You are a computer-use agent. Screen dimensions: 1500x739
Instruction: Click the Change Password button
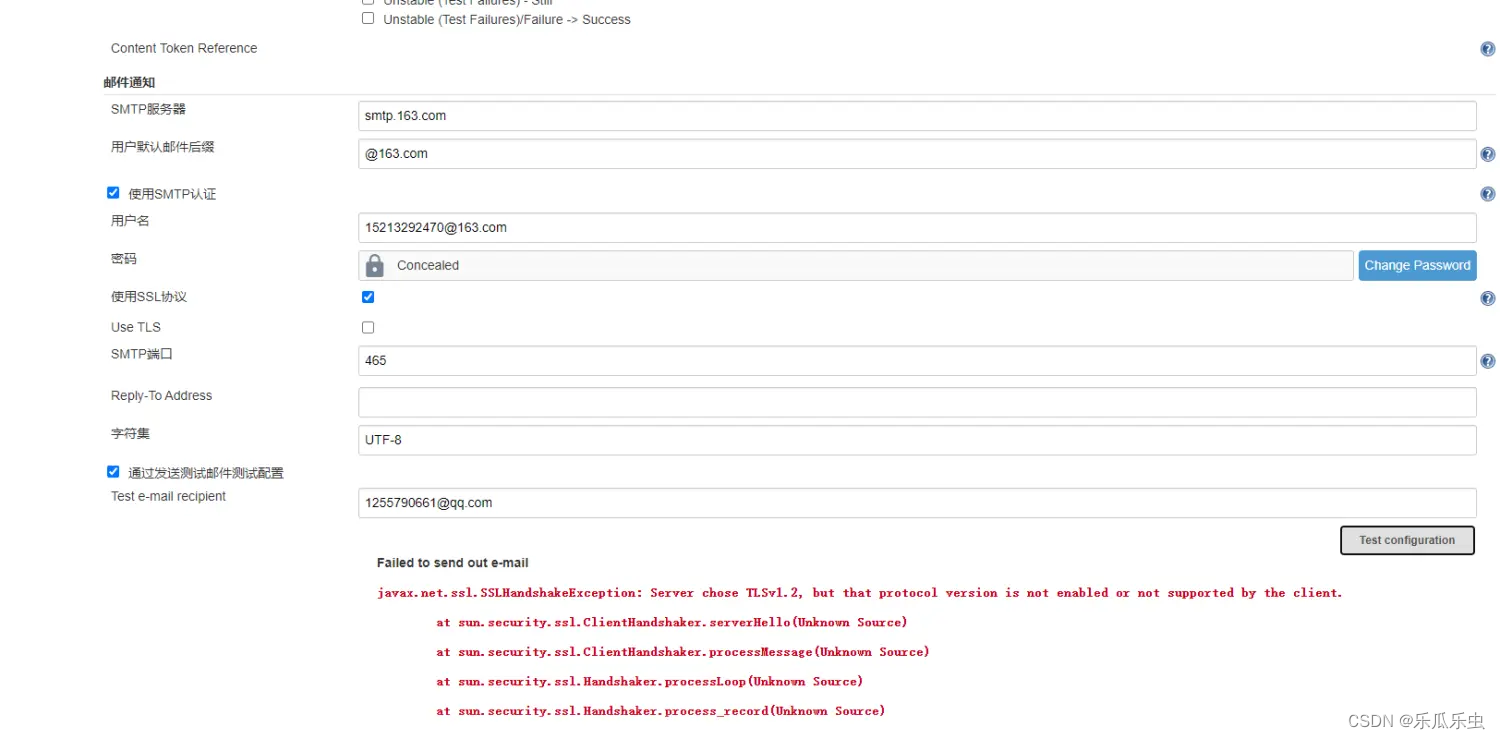[x=1417, y=265]
